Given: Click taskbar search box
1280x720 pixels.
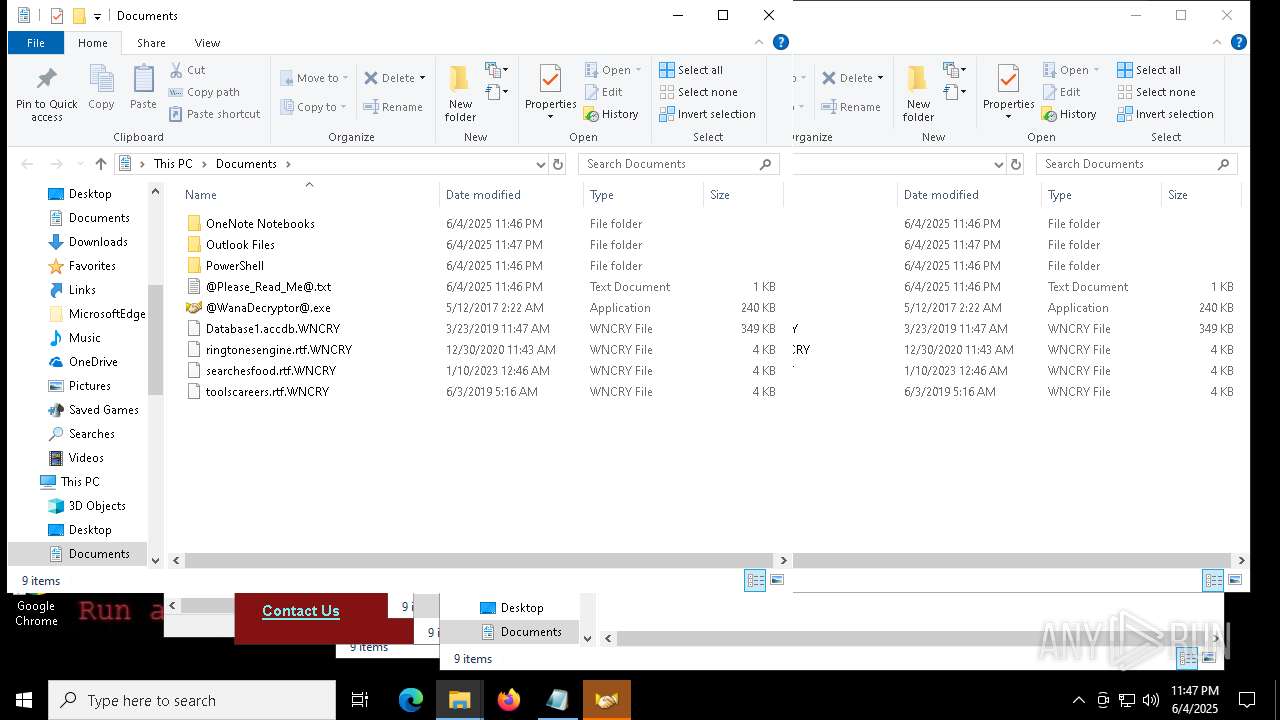Looking at the screenshot, I should coord(192,700).
